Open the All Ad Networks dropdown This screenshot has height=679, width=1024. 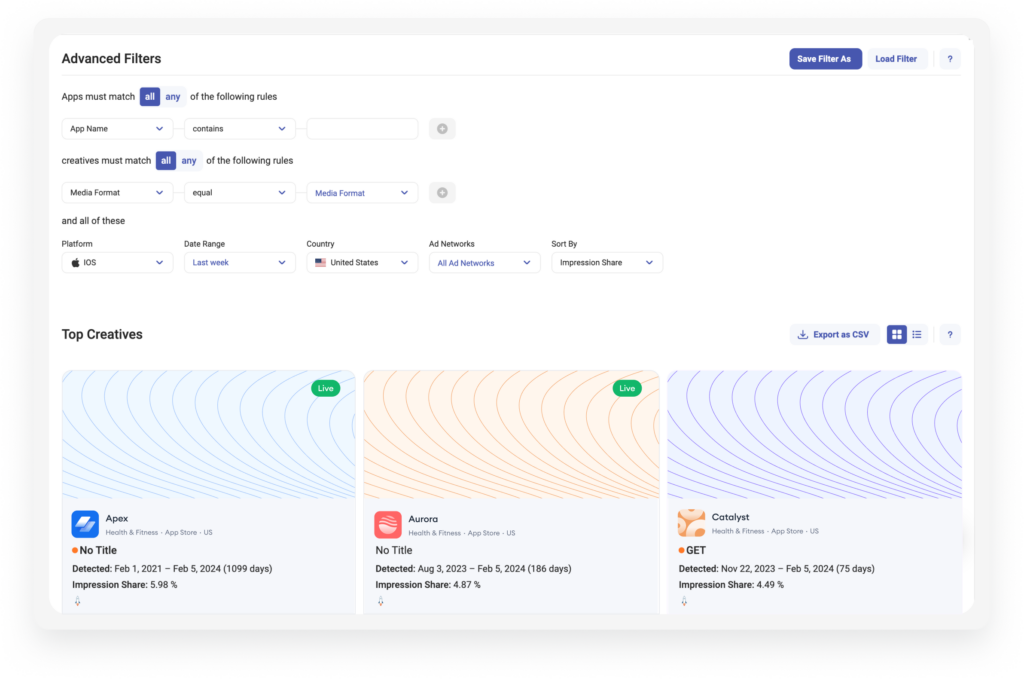[x=485, y=262]
